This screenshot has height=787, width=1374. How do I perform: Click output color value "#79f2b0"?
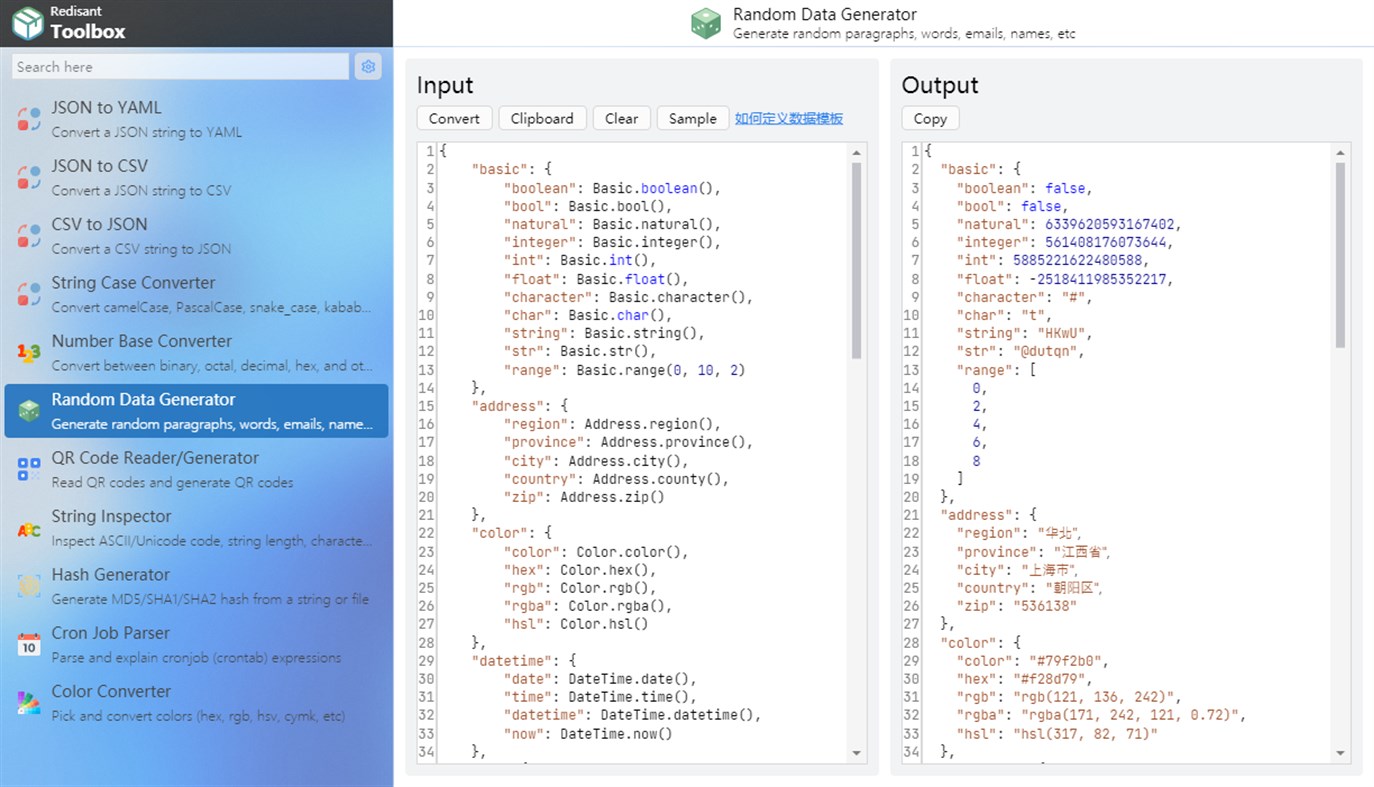1065,661
